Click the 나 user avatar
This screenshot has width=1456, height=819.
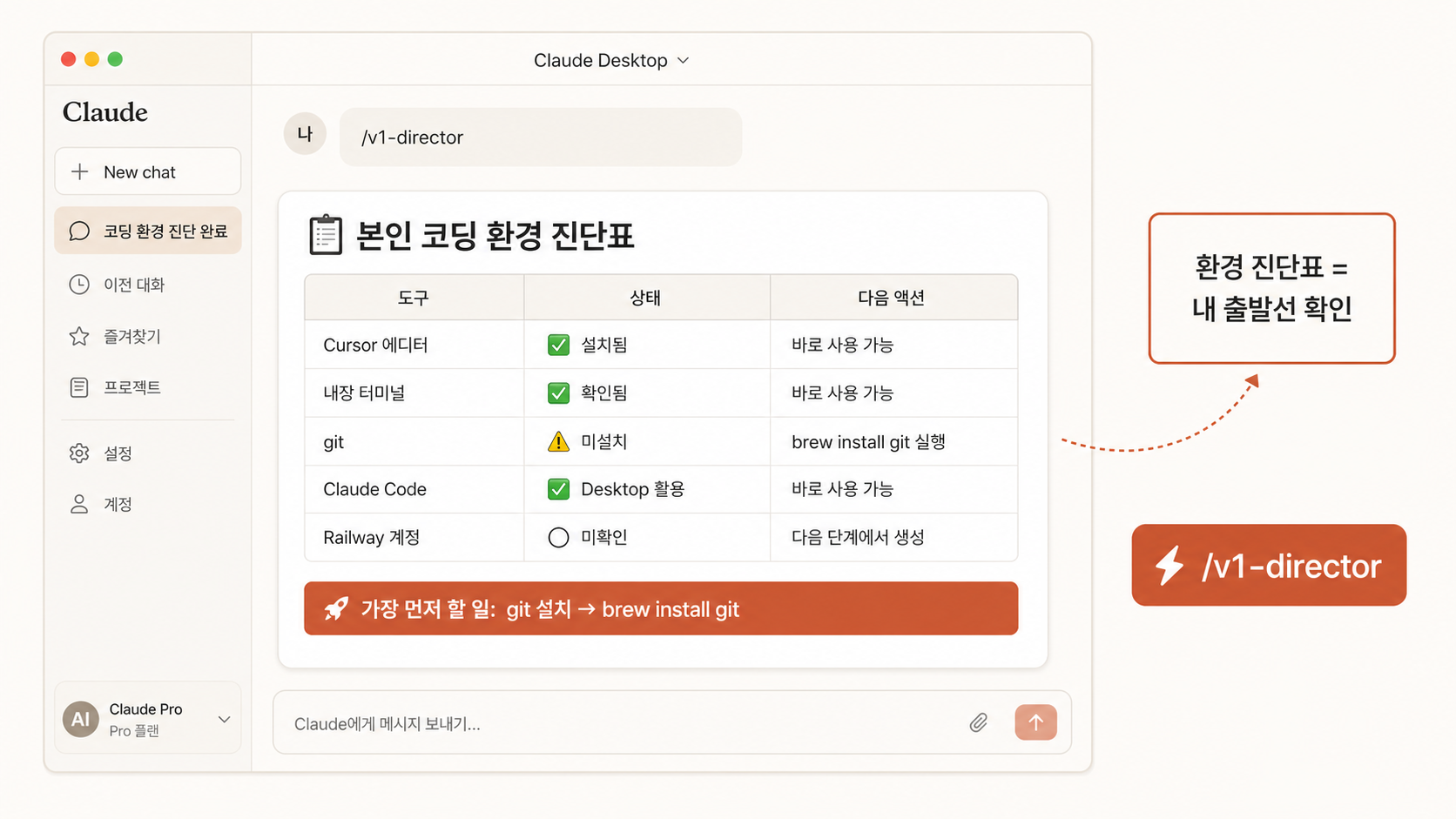click(305, 133)
